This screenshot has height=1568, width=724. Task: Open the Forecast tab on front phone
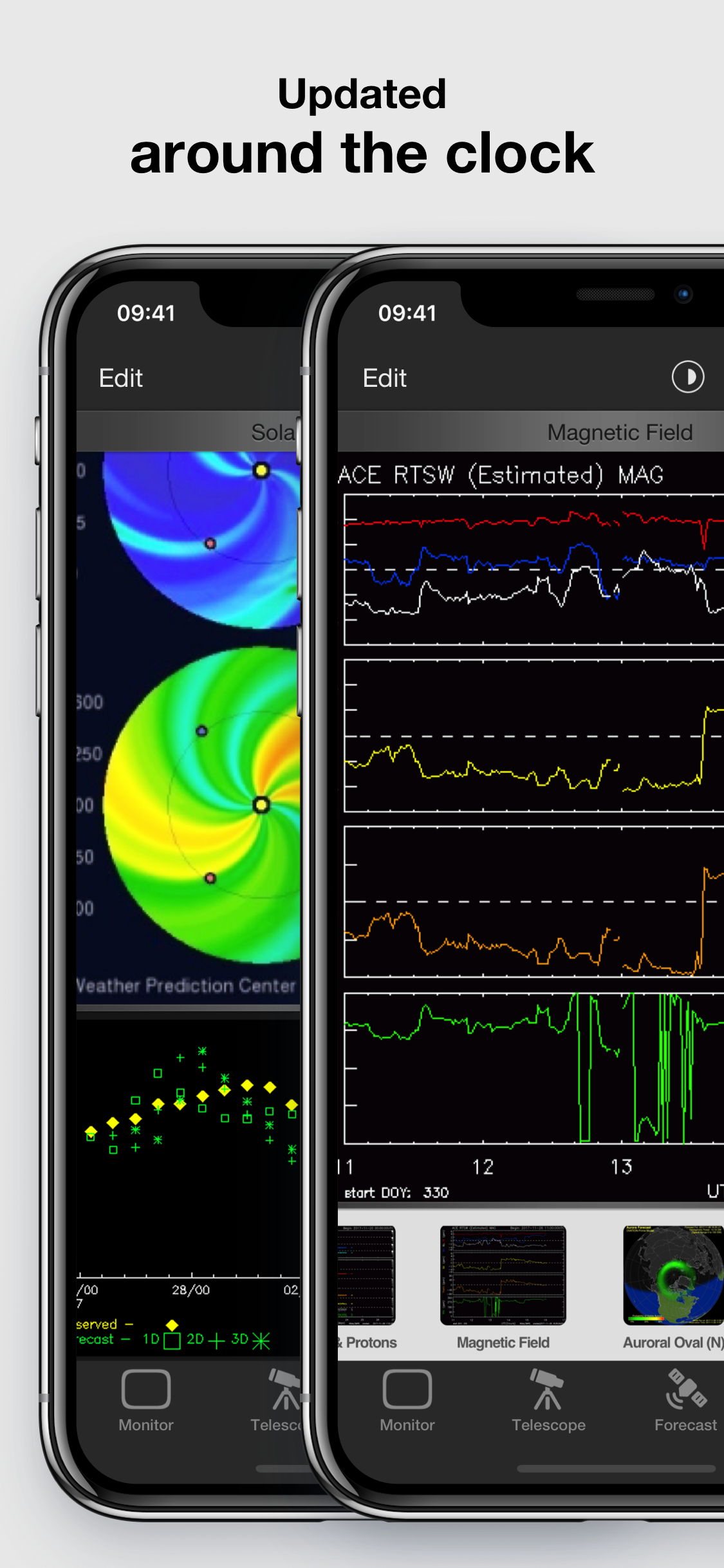[x=685, y=1400]
